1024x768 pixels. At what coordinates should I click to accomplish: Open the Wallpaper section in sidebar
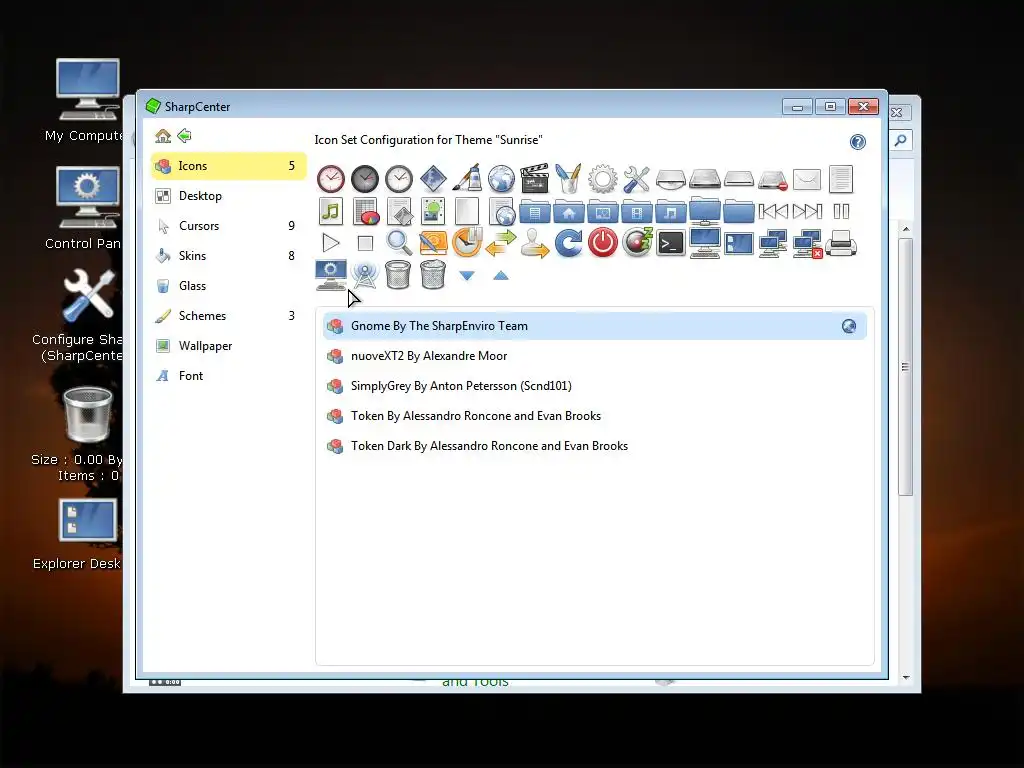coord(229,346)
